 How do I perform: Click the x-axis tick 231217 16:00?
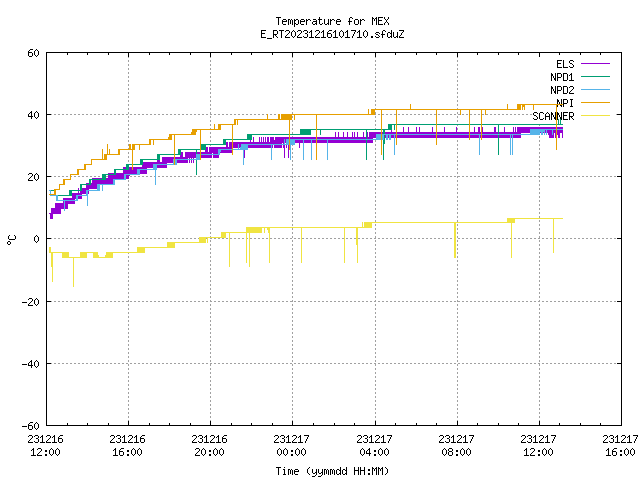[620, 446]
